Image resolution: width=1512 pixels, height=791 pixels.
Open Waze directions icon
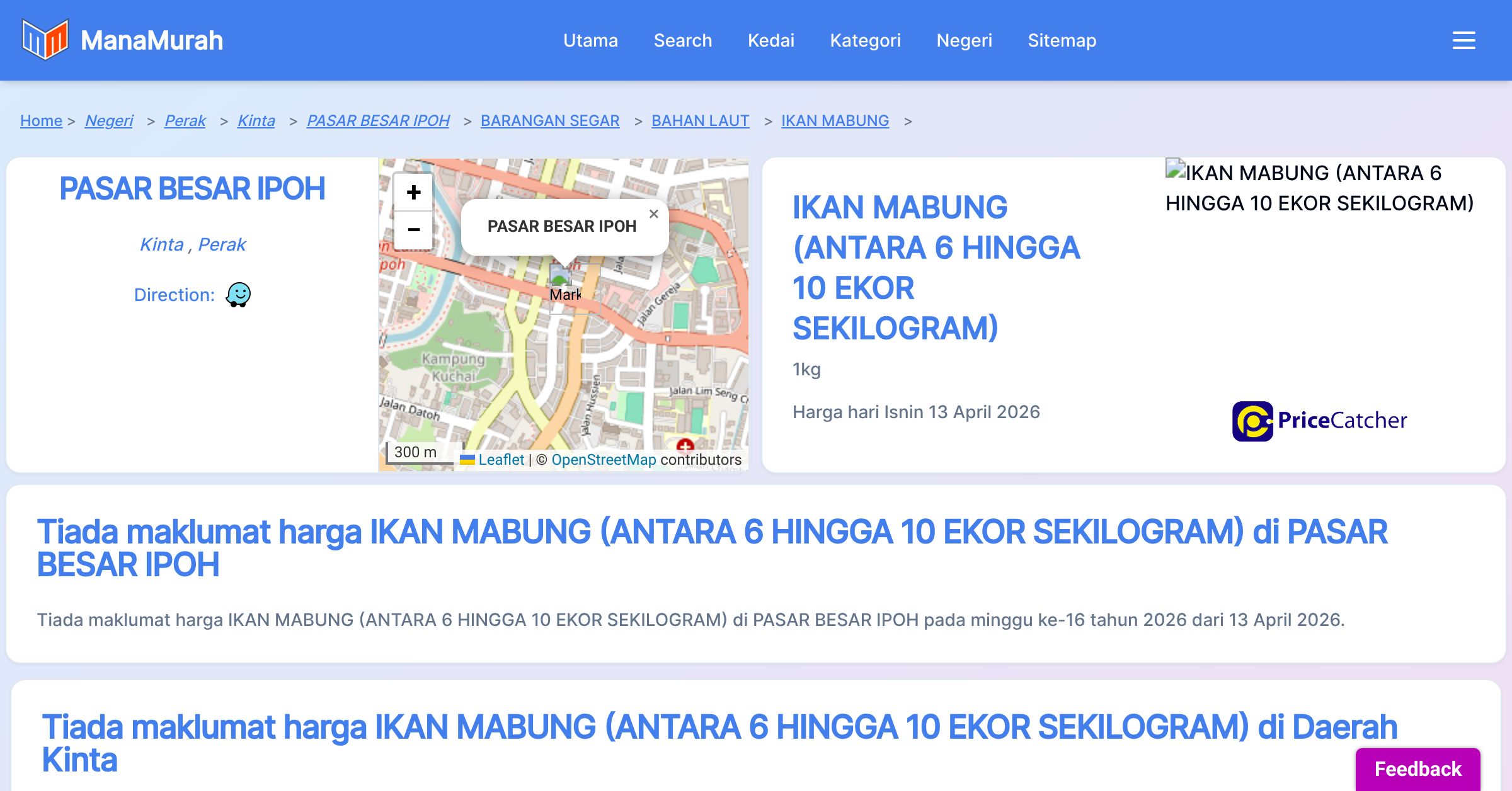coord(238,294)
